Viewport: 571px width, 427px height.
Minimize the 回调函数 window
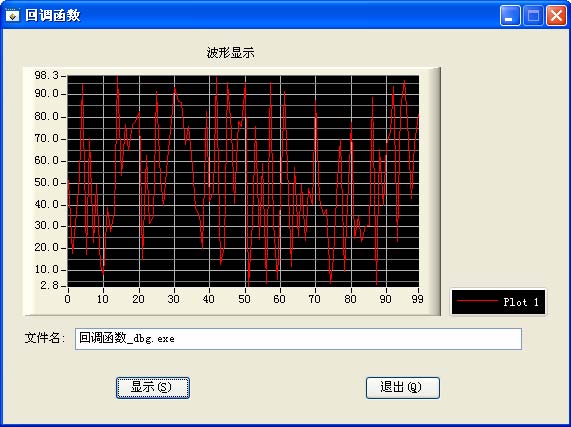pyautogui.click(x=510, y=16)
